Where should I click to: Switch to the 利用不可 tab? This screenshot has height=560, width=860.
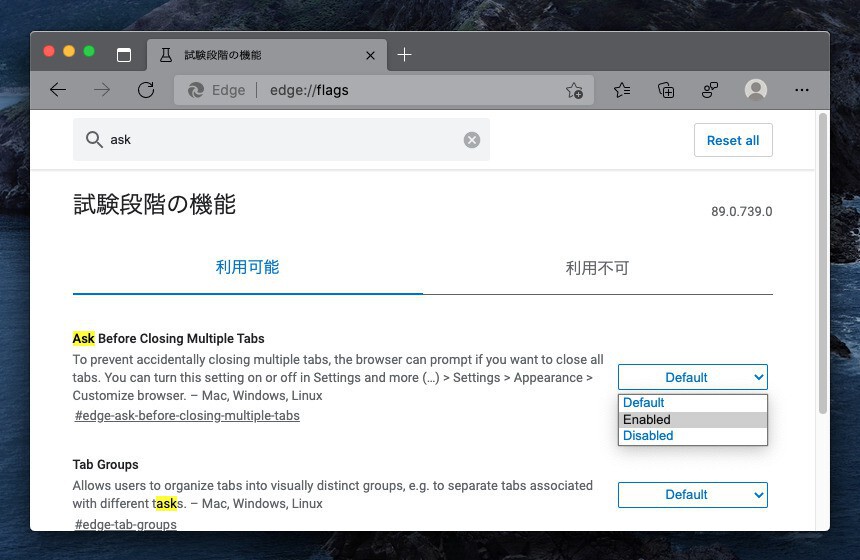pyautogui.click(x=597, y=268)
